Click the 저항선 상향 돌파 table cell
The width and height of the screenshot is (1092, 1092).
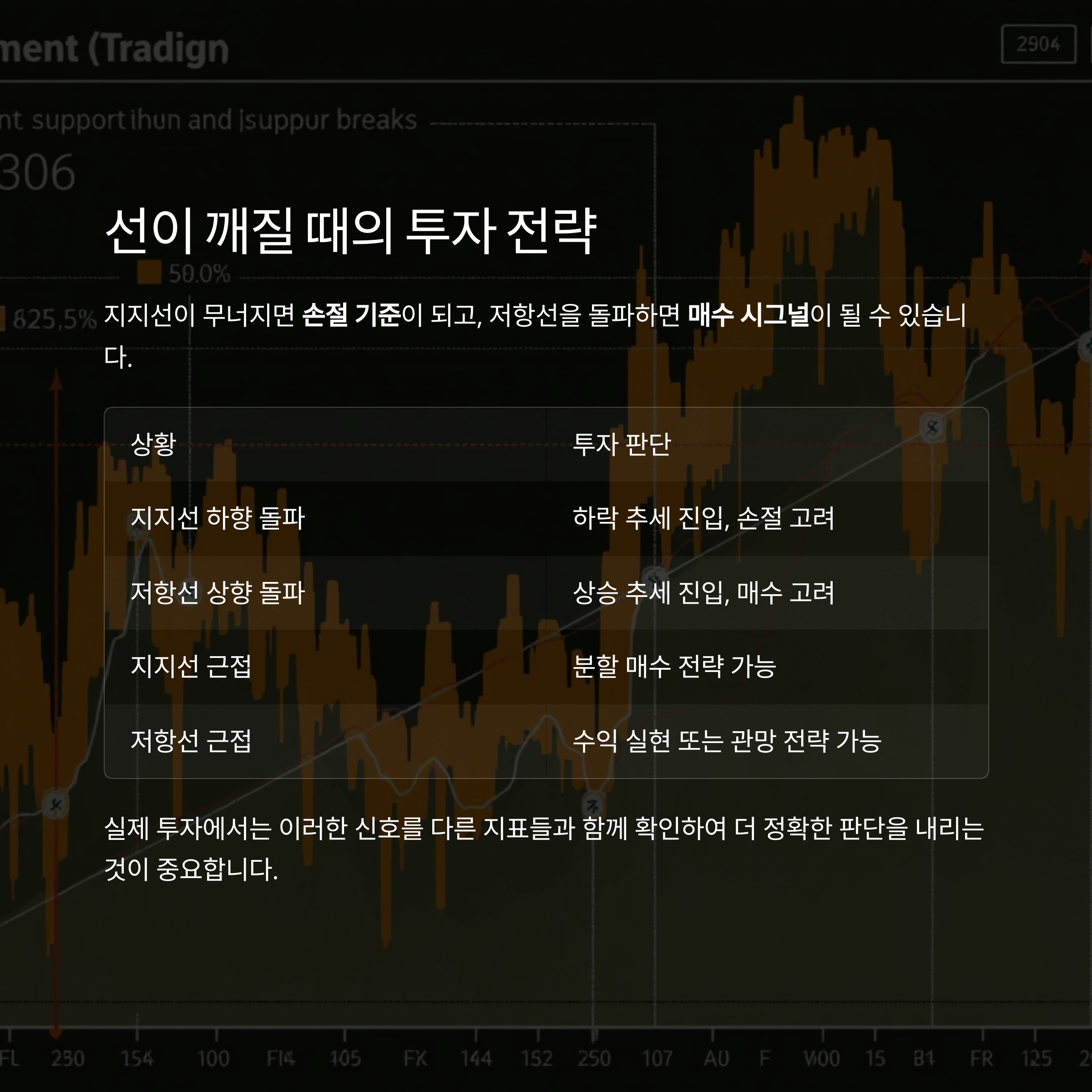point(217,593)
